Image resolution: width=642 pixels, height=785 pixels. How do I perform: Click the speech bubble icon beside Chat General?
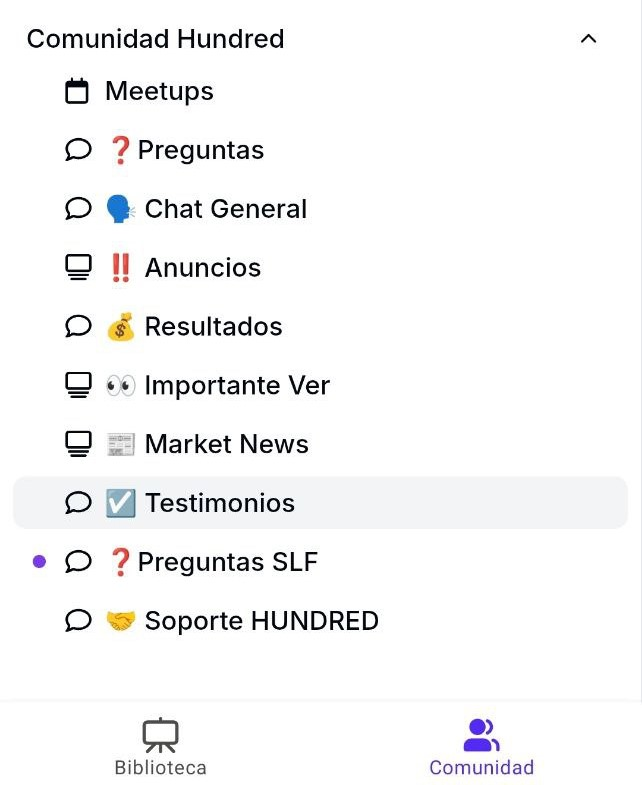[78, 209]
